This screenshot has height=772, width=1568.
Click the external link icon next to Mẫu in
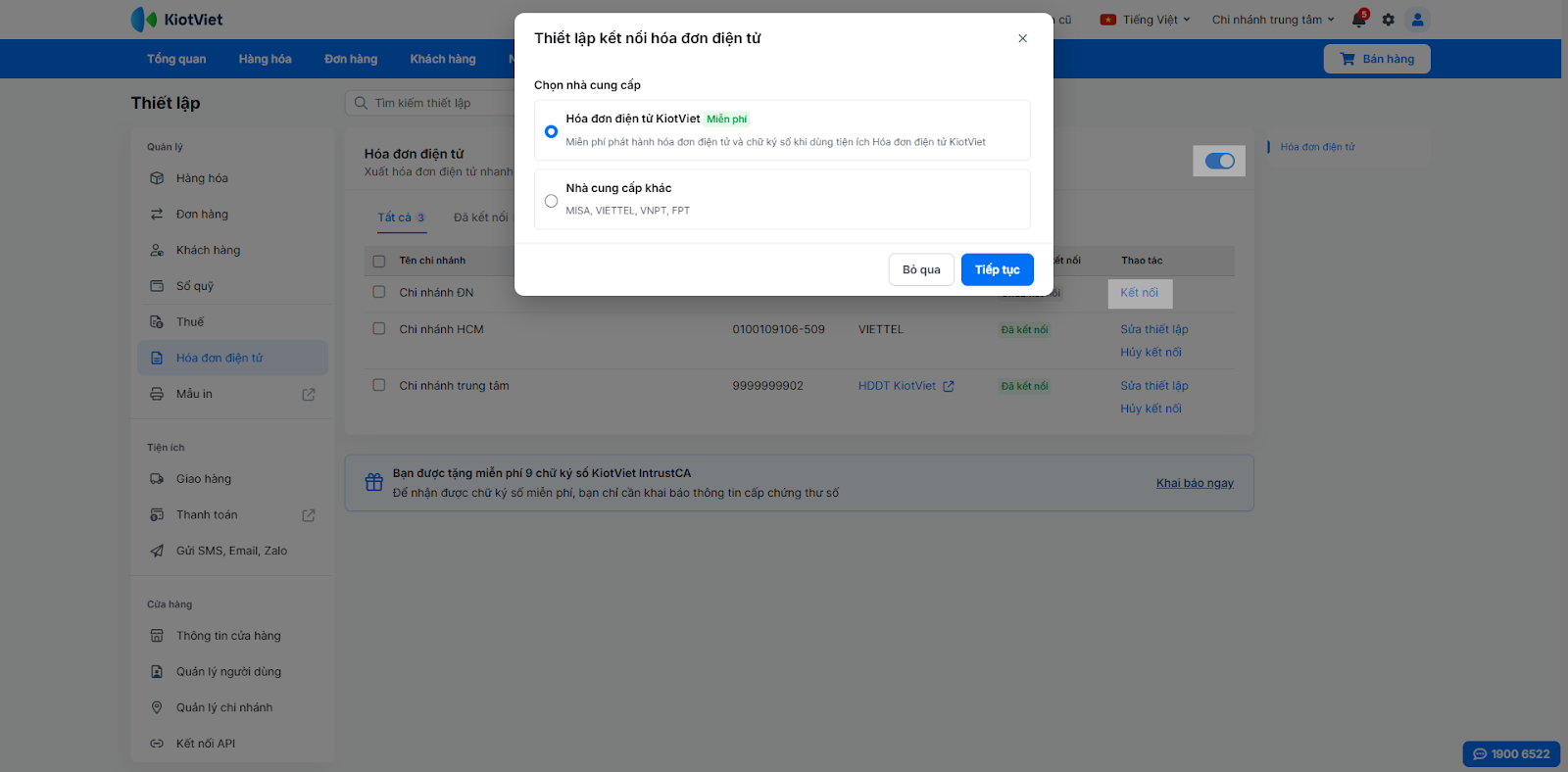(x=309, y=394)
